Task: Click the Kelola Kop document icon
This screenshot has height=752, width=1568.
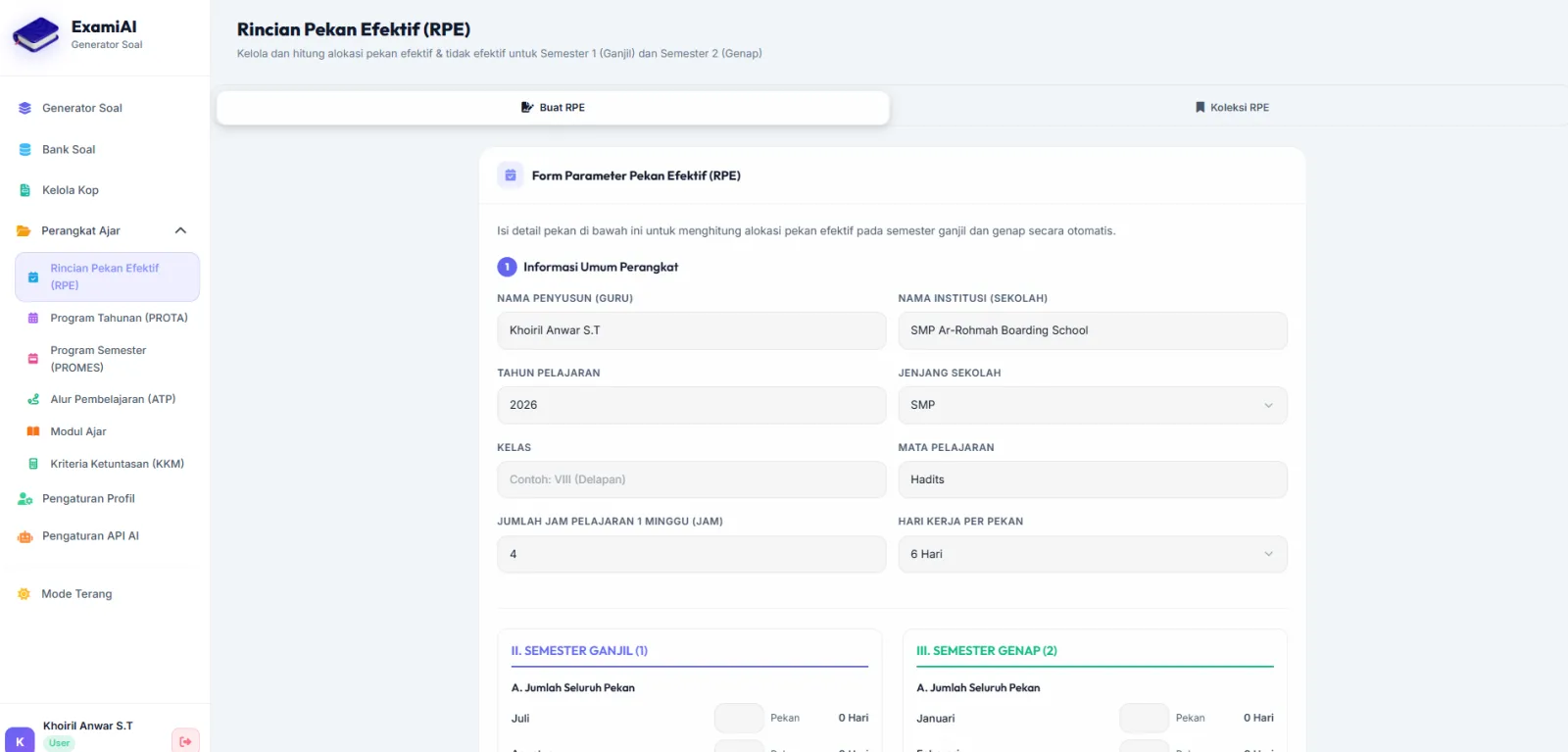Action: [25, 190]
